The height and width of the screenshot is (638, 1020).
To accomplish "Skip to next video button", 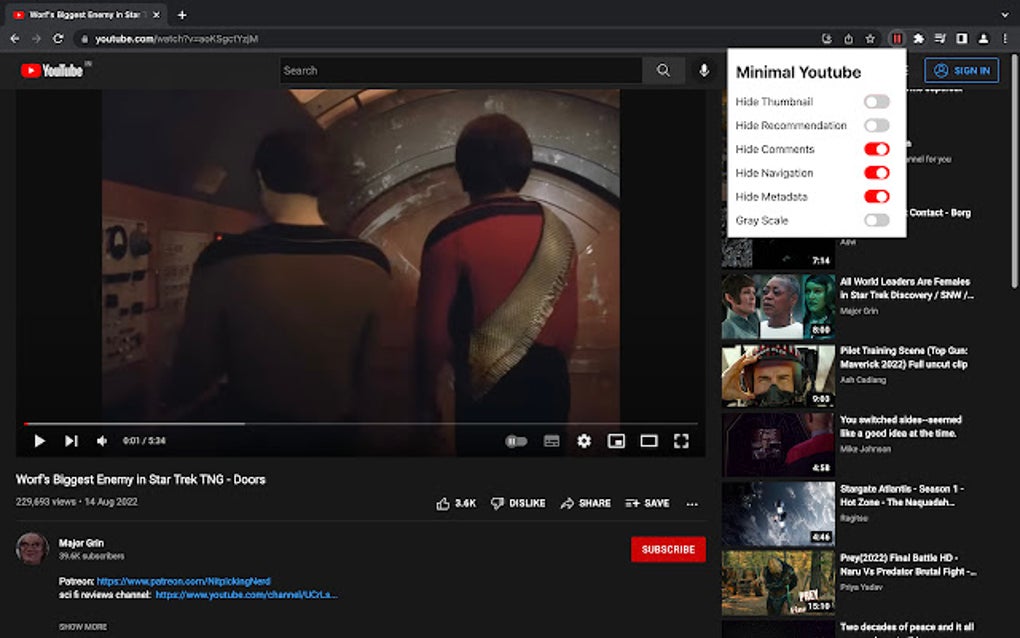I will click(x=71, y=441).
